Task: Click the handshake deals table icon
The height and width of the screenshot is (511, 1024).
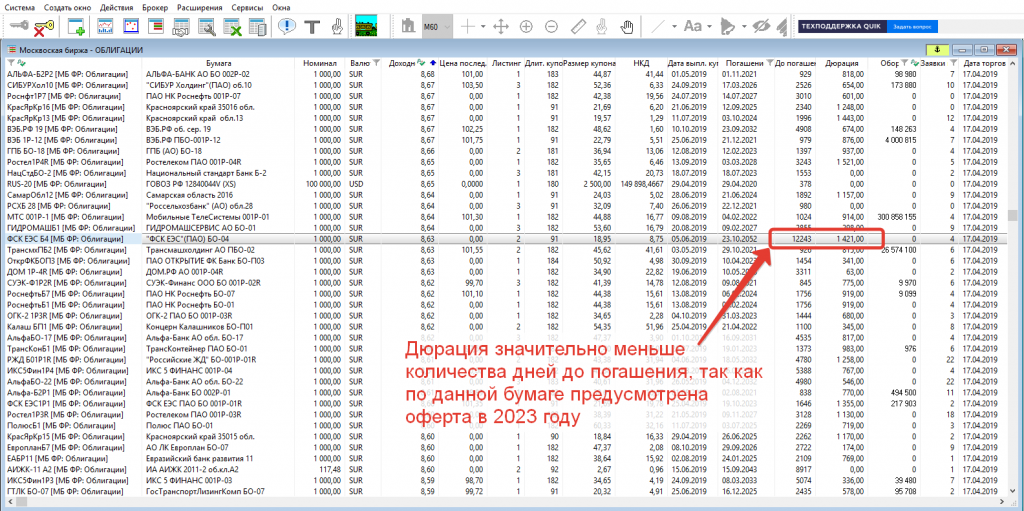Action: (x=182, y=27)
